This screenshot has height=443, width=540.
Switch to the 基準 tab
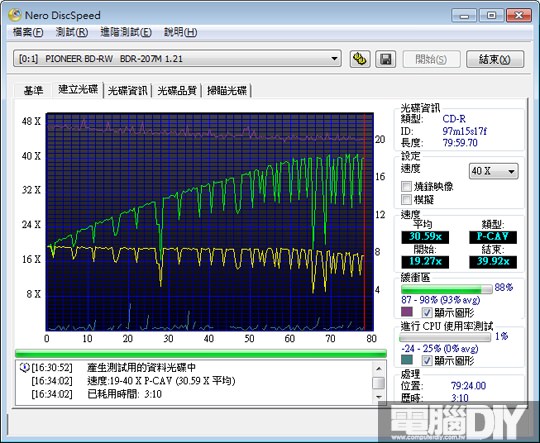[33, 91]
